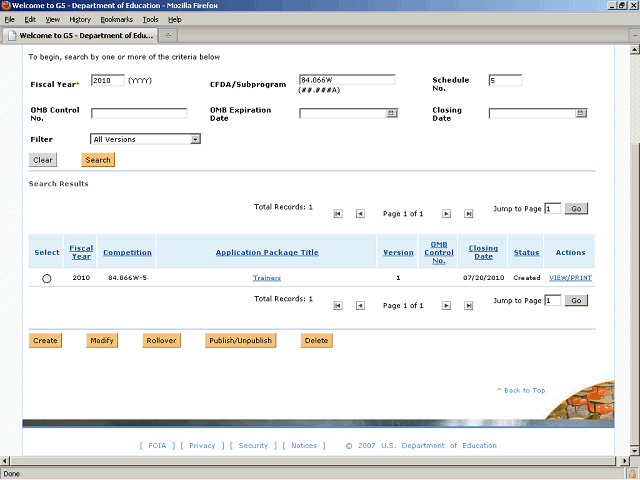Open the Trainers application package link
The height and width of the screenshot is (480, 640).
point(267,278)
